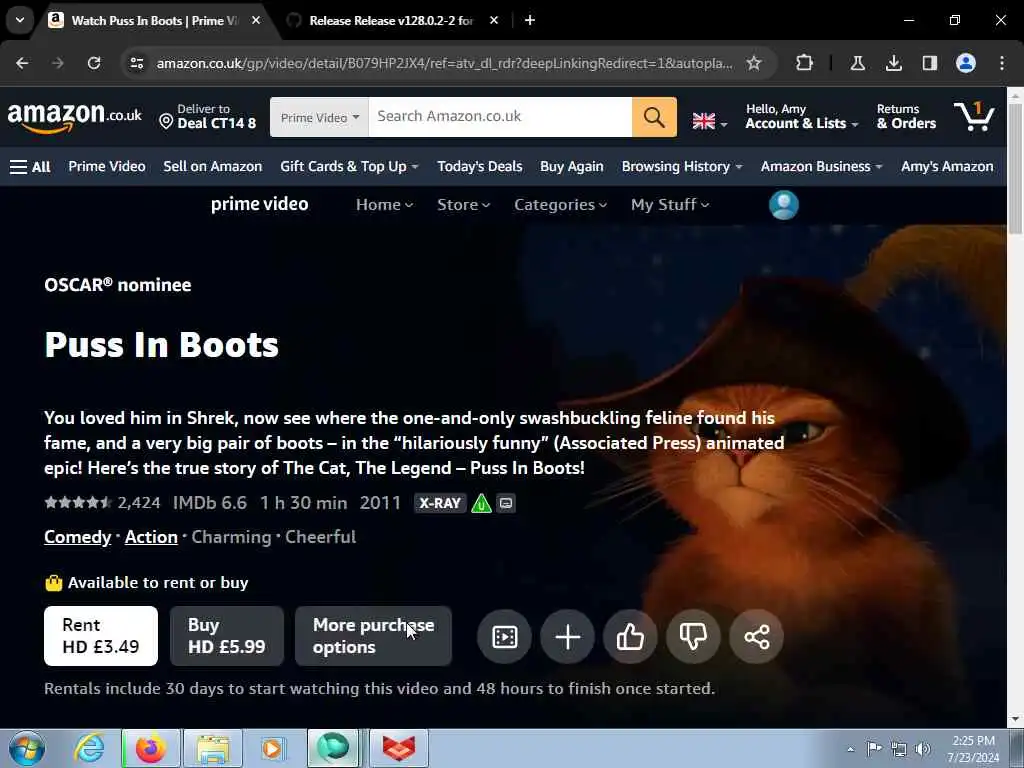The height and width of the screenshot is (768, 1024).
Task: Click the orange search magnifier button
Action: (654, 117)
